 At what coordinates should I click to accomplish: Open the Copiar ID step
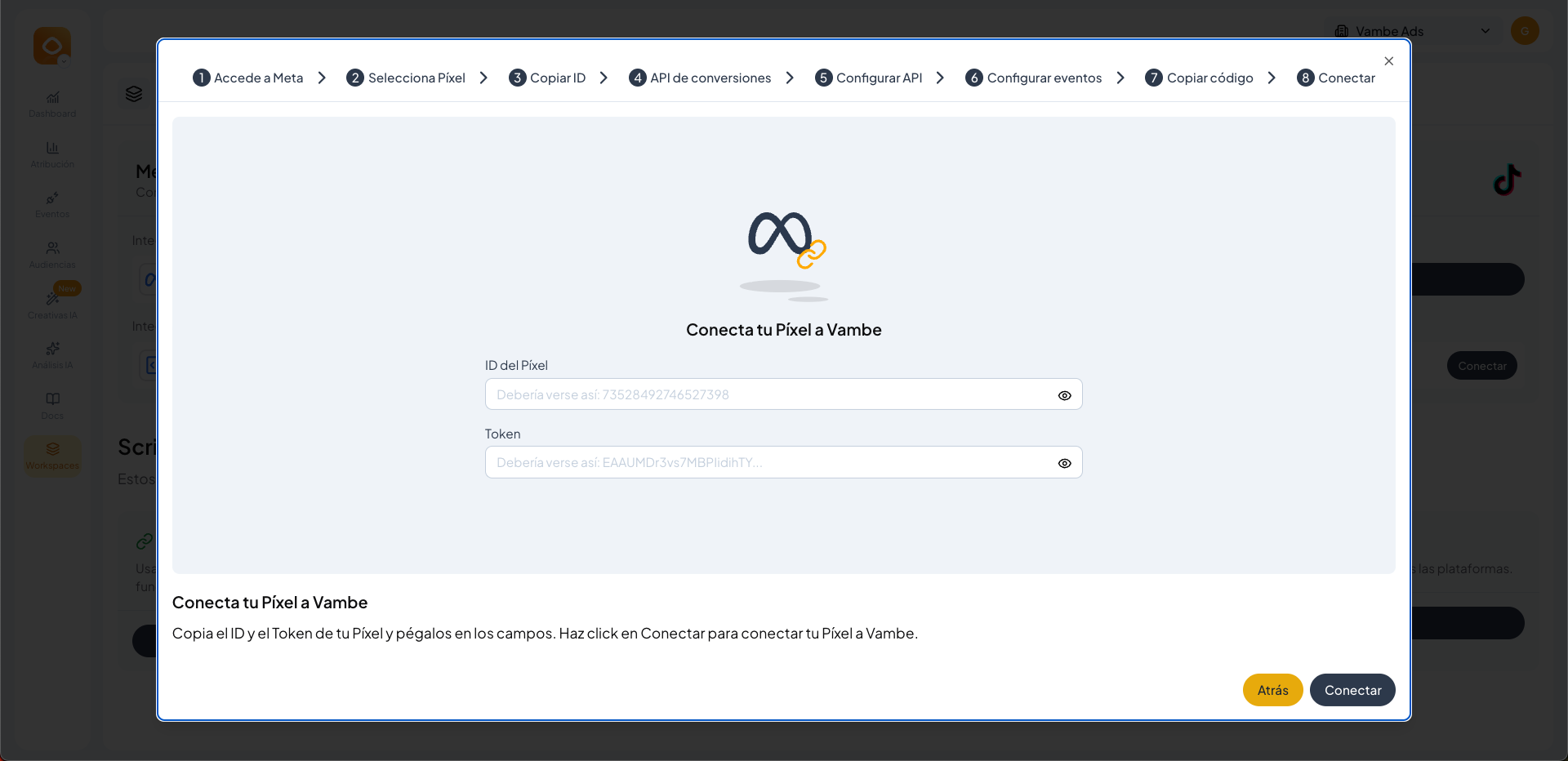point(547,78)
